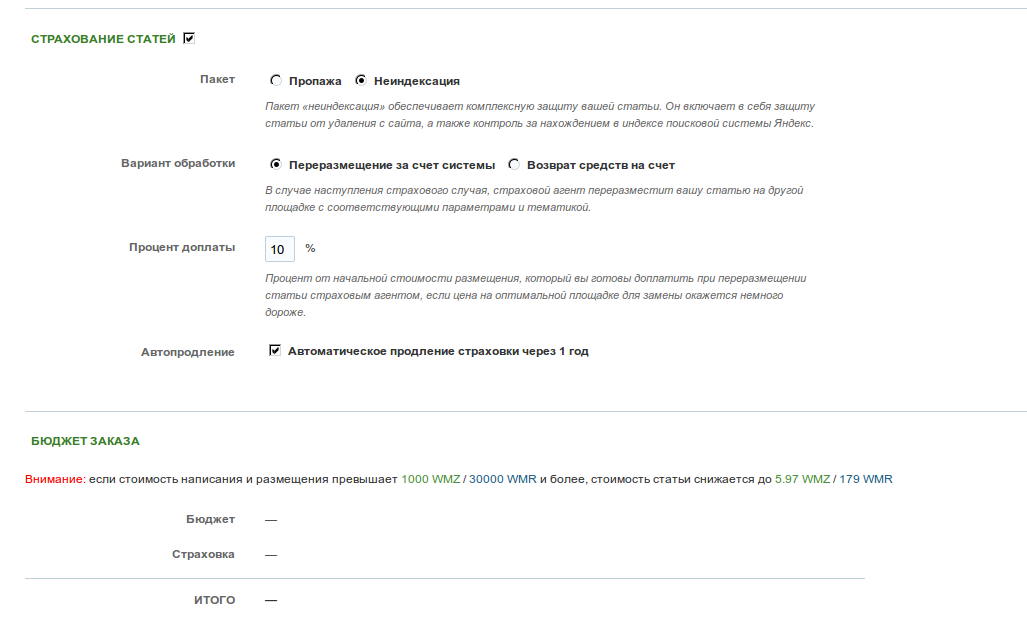Click the blue 179 WMR price
Image resolution: width=1027 pixels, height=629 pixels.
click(x=866, y=479)
